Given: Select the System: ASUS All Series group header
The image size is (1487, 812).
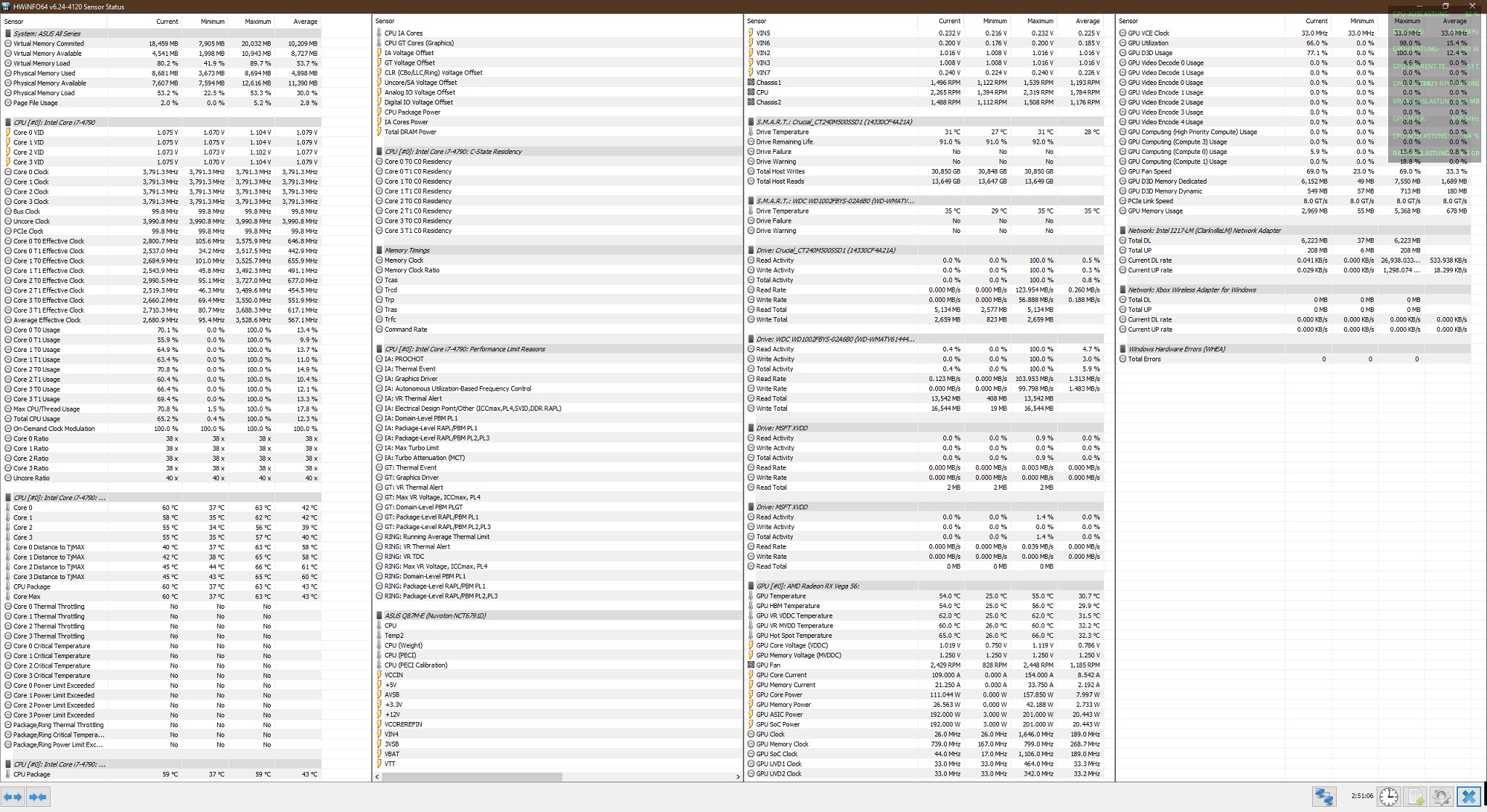Looking at the screenshot, I should tap(46, 33).
